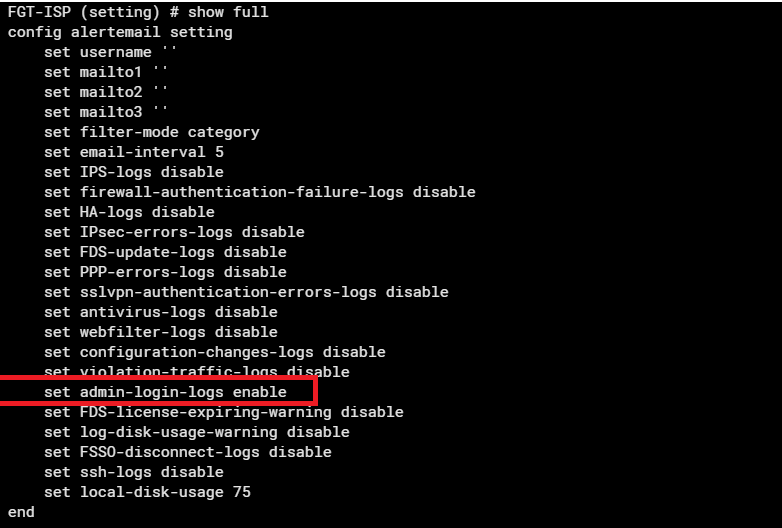Click the 'set antivirus-logs disable' line
The width and height of the screenshot is (782, 528).
(160, 312)
